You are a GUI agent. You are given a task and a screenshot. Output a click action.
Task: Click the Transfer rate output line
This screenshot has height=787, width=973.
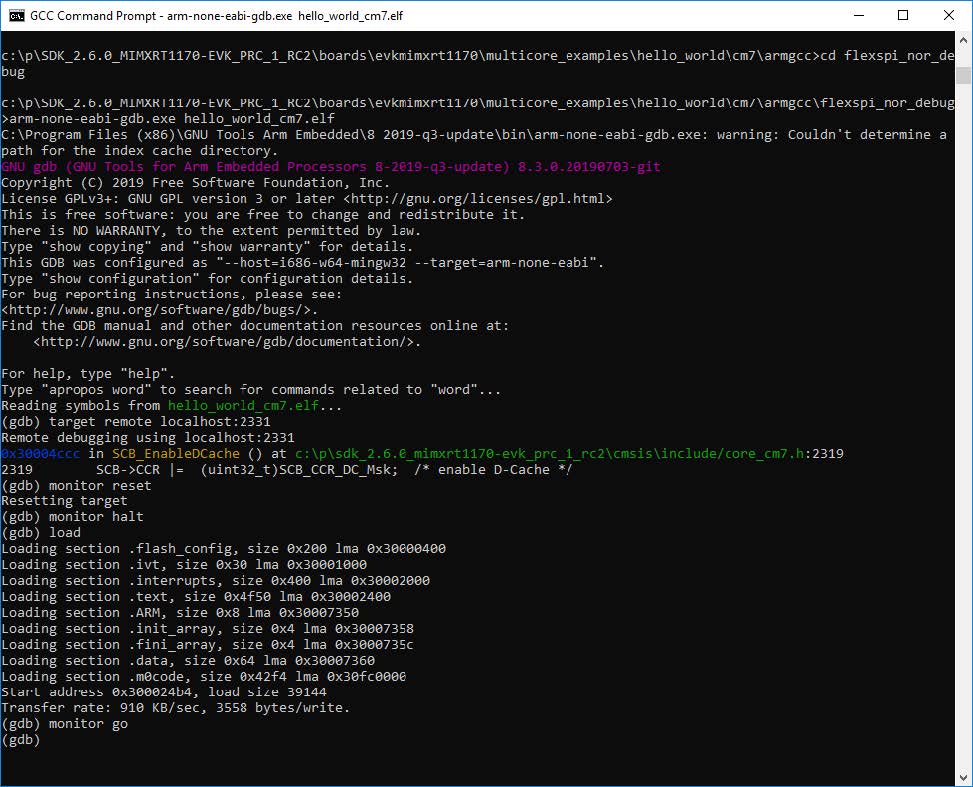point(175,708)
